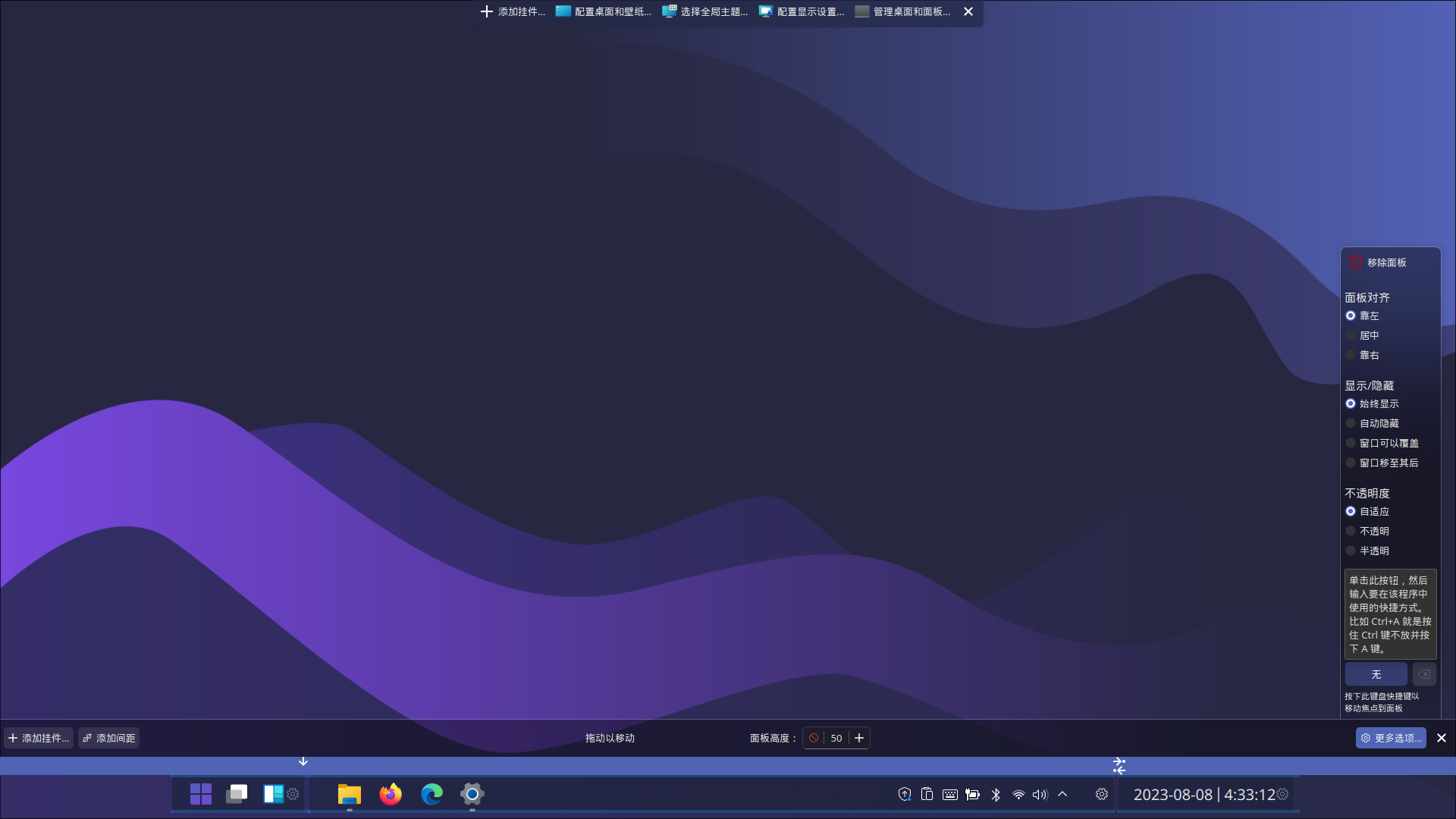
Task: Open 配置显示设置... in top toolbar
Action: (802, 11)
